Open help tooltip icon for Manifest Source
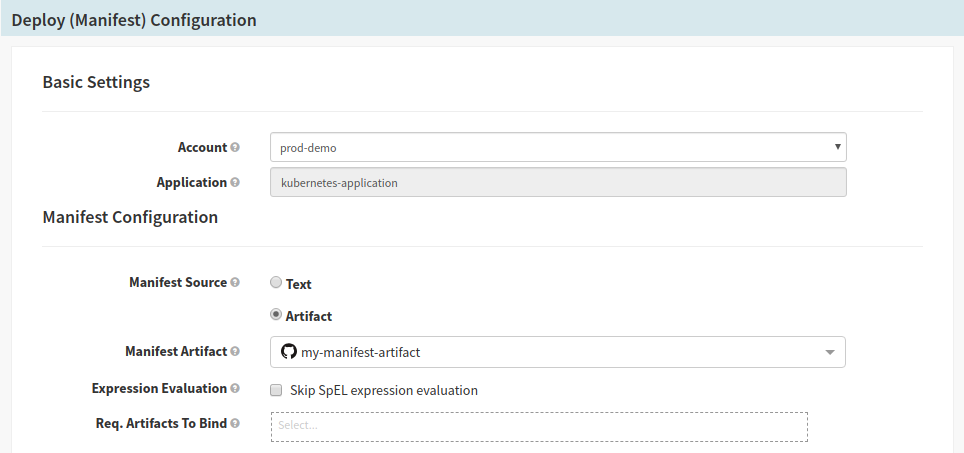The width and height of the screenshot is (964, 453). point(235,283)
